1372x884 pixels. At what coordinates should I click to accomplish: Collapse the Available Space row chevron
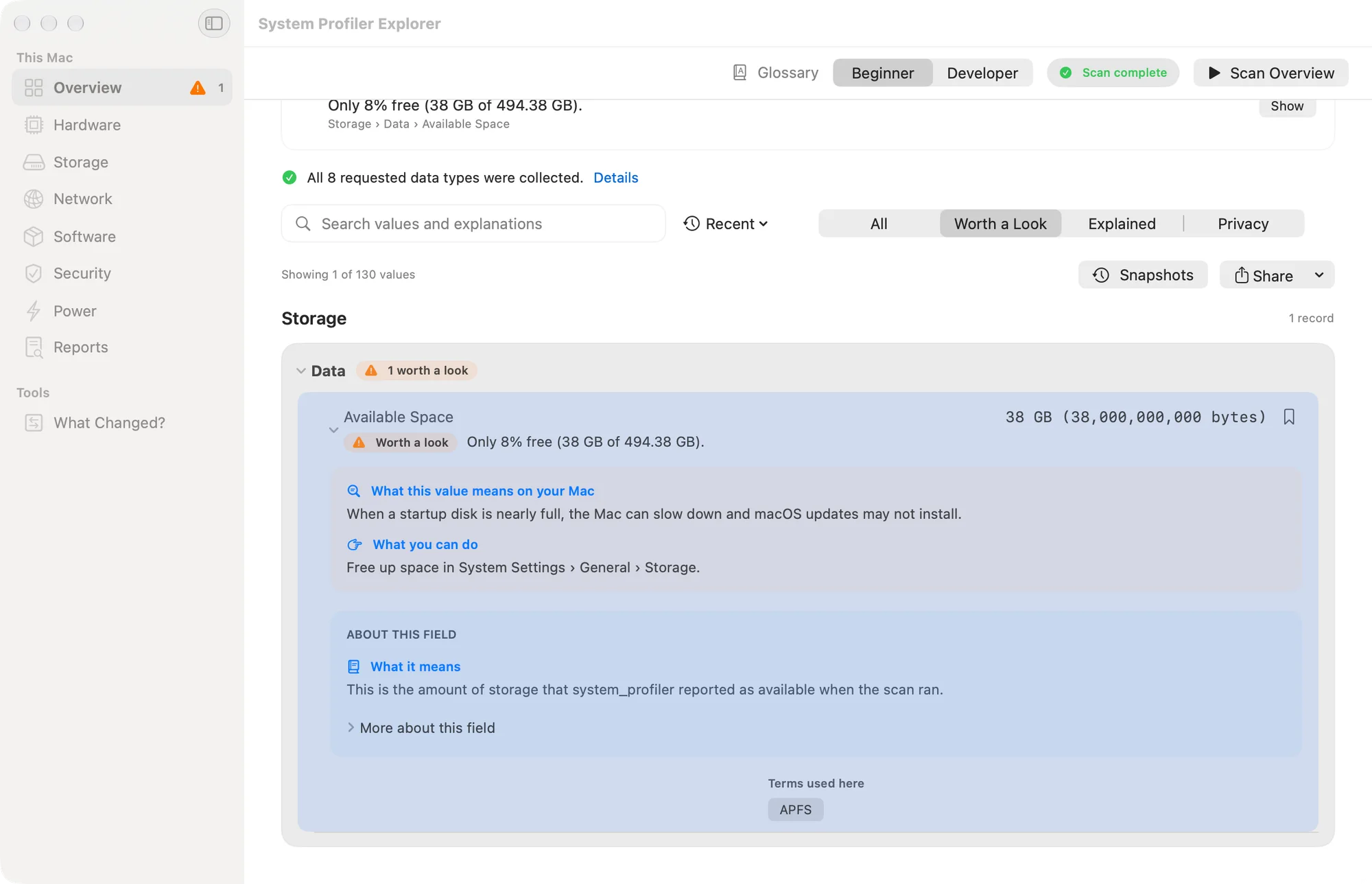click(x=333, y=430)
